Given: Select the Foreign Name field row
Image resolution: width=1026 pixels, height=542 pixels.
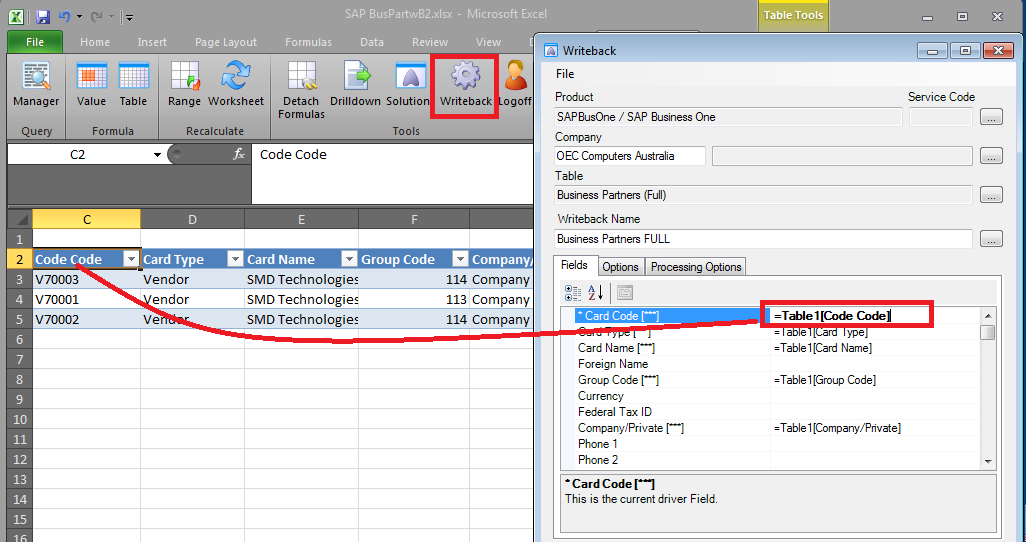Looking at the screenshot, I should (777, 364).
